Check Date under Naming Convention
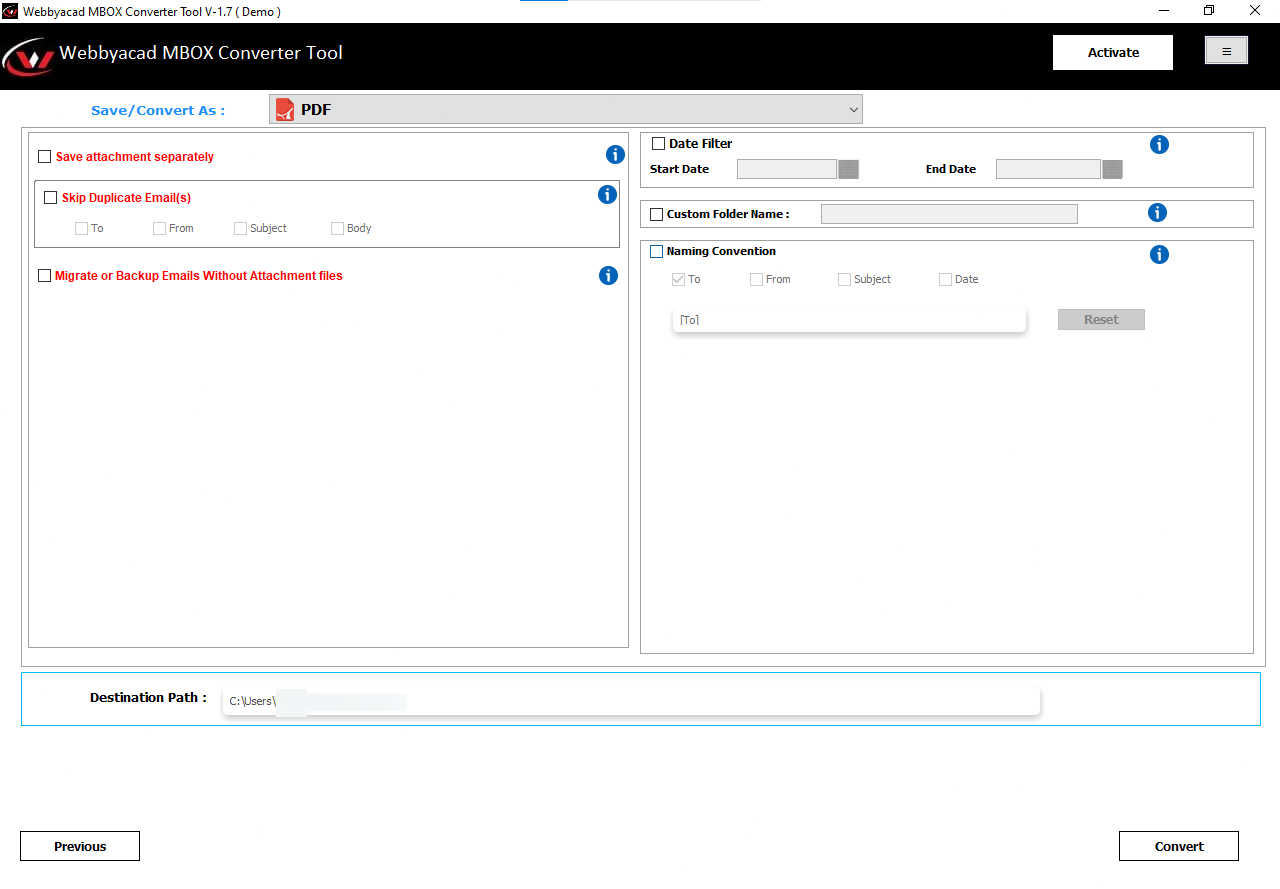This screenshot has width=1280, height=889. pyautogui.click(x=945, y=280)
